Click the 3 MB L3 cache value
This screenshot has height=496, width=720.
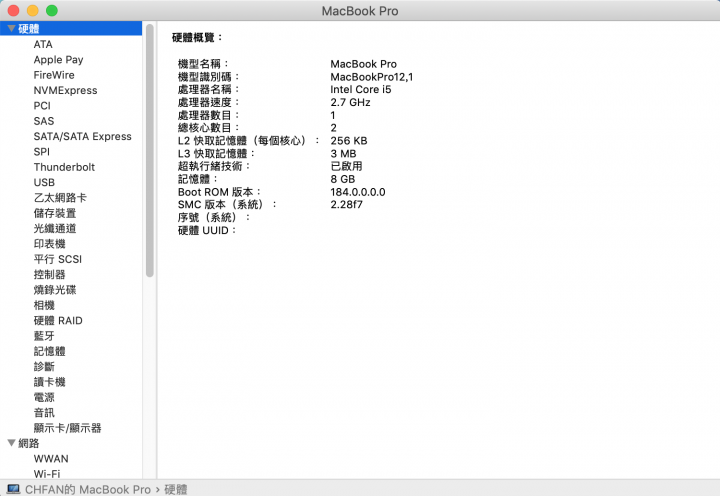(343, 153)
